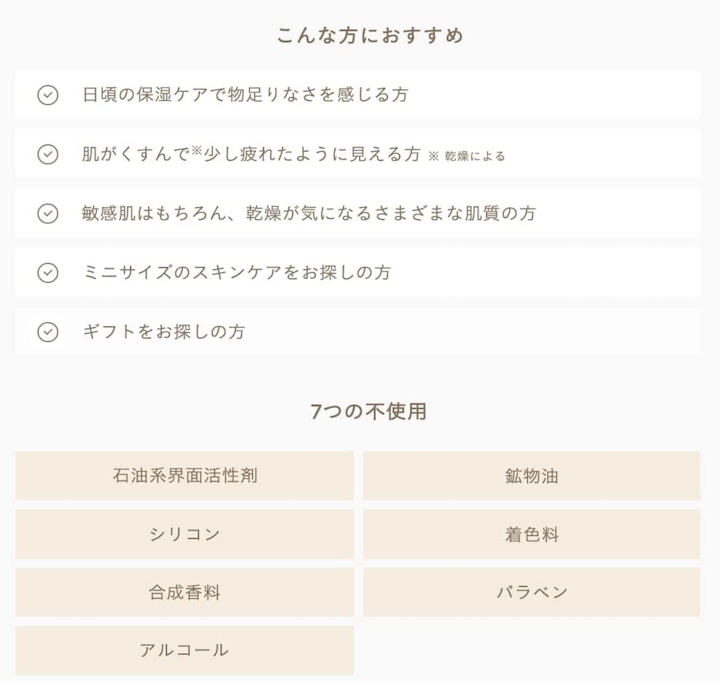Click the 鉱物油 box
Viewport: 720px width, 687px height.
point(531,475)
